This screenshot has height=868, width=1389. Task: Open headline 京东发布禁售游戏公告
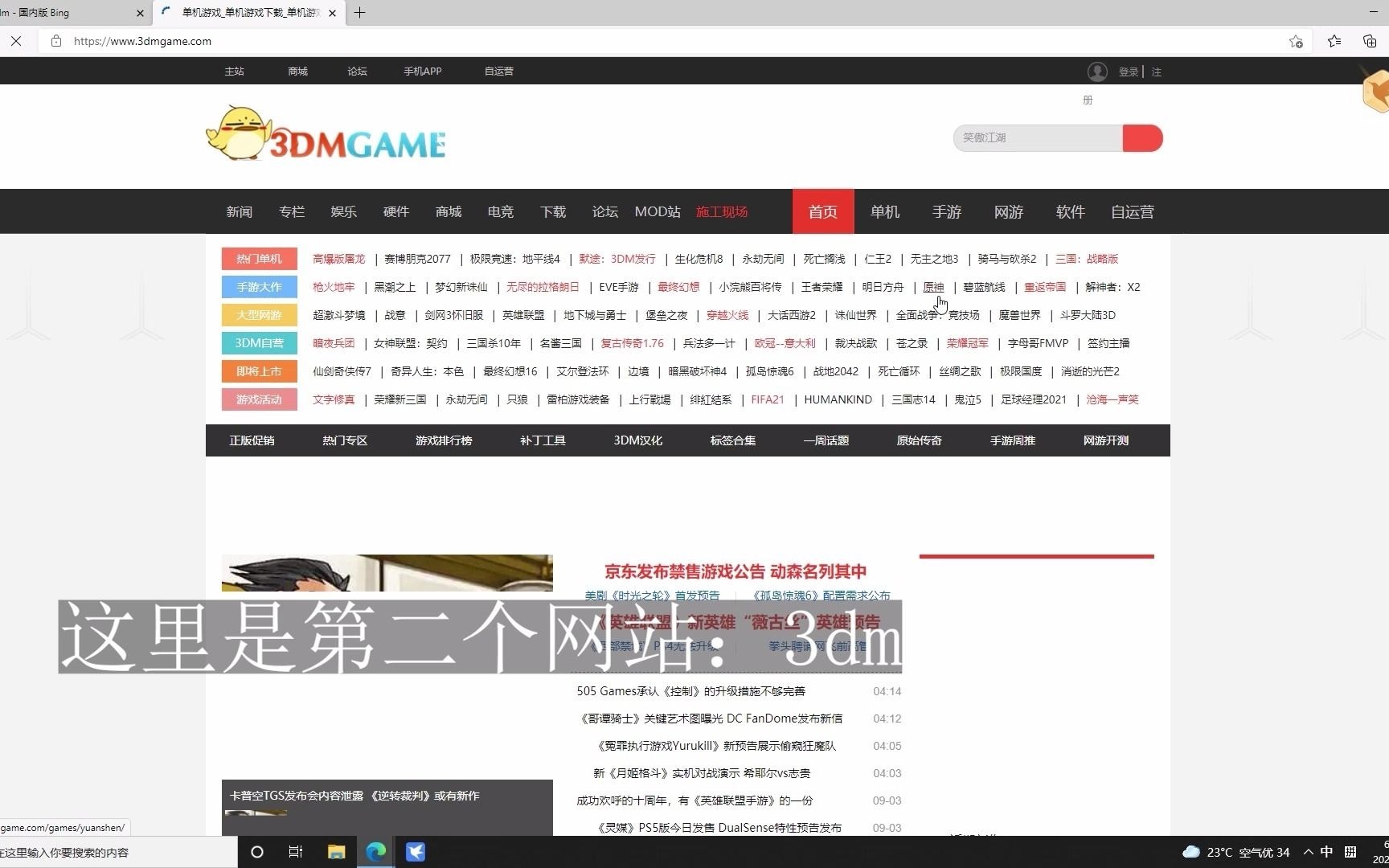[735, 571]
